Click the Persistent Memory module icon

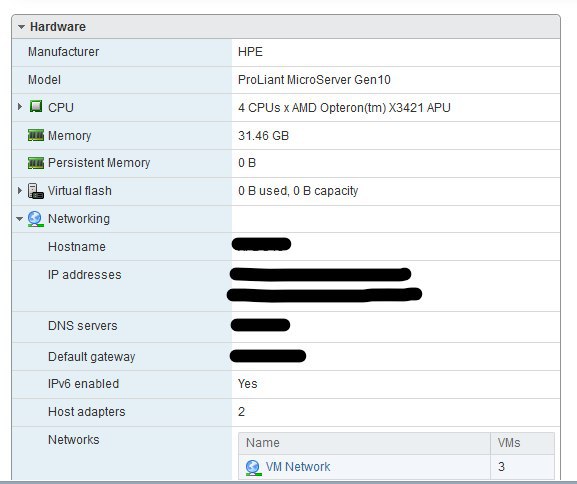tap(36, 162)
